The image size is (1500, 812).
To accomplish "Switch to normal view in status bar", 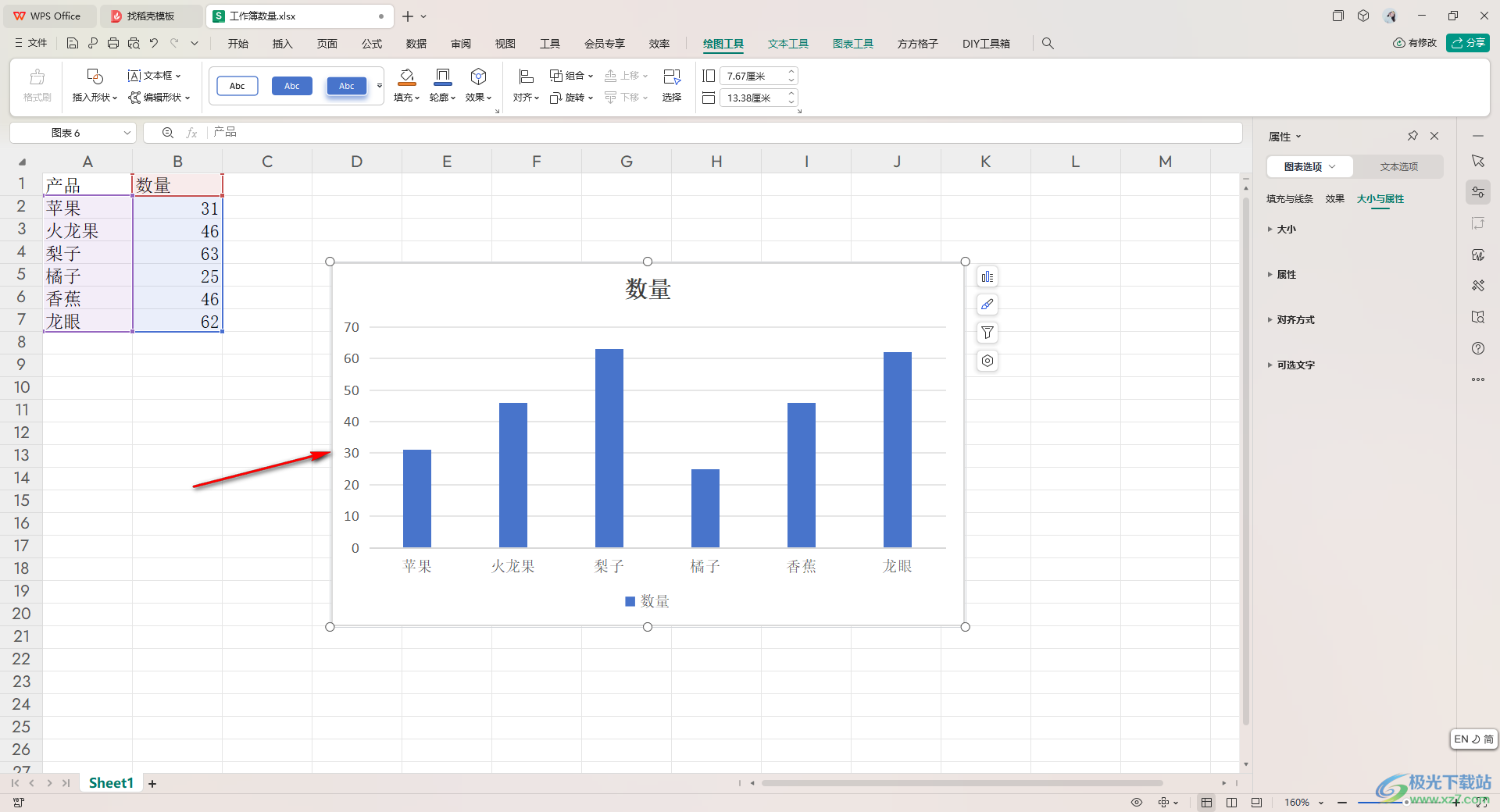I will 1207,802.
